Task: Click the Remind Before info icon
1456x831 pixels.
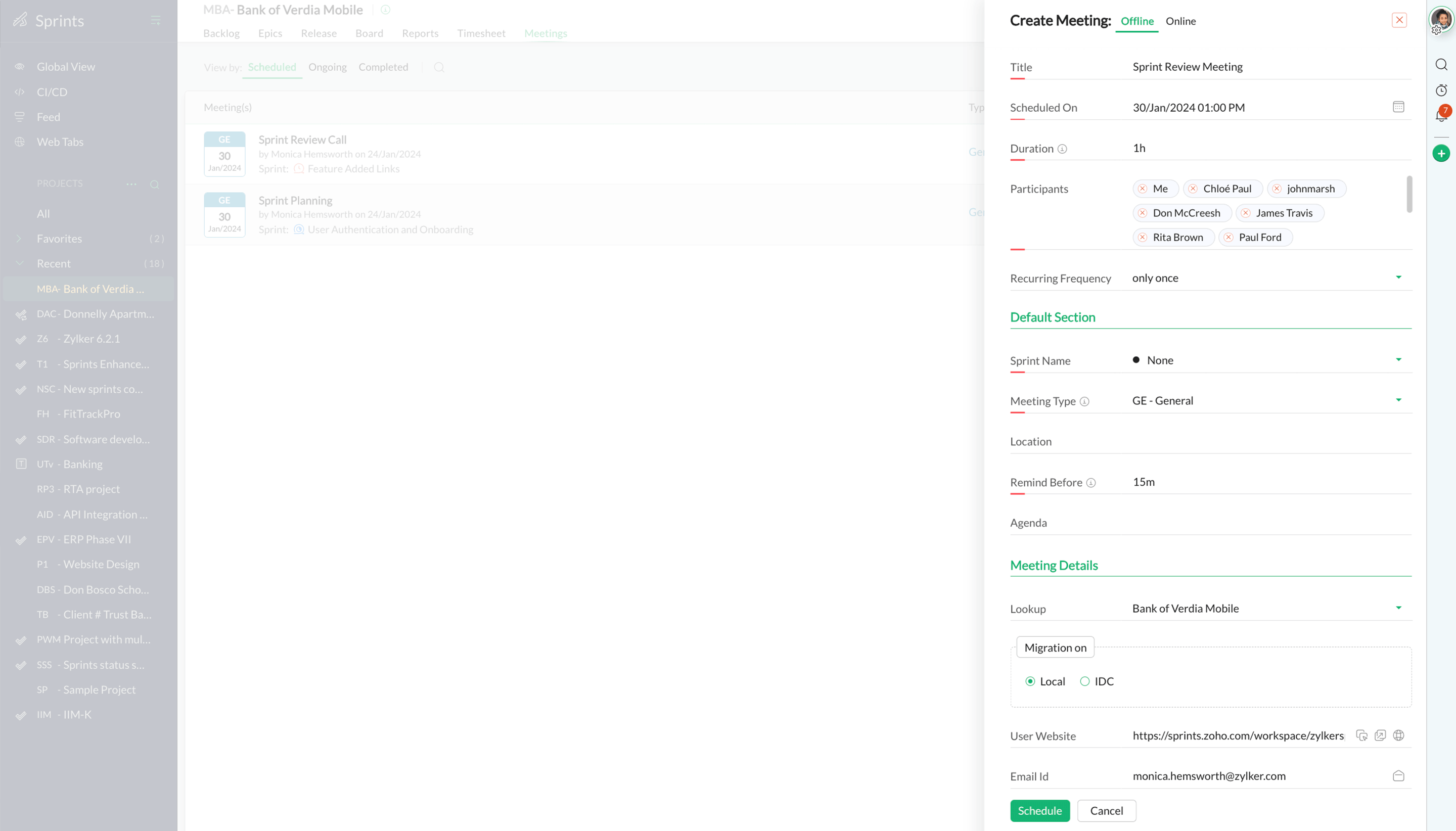Action: [x=1090, y=483]
